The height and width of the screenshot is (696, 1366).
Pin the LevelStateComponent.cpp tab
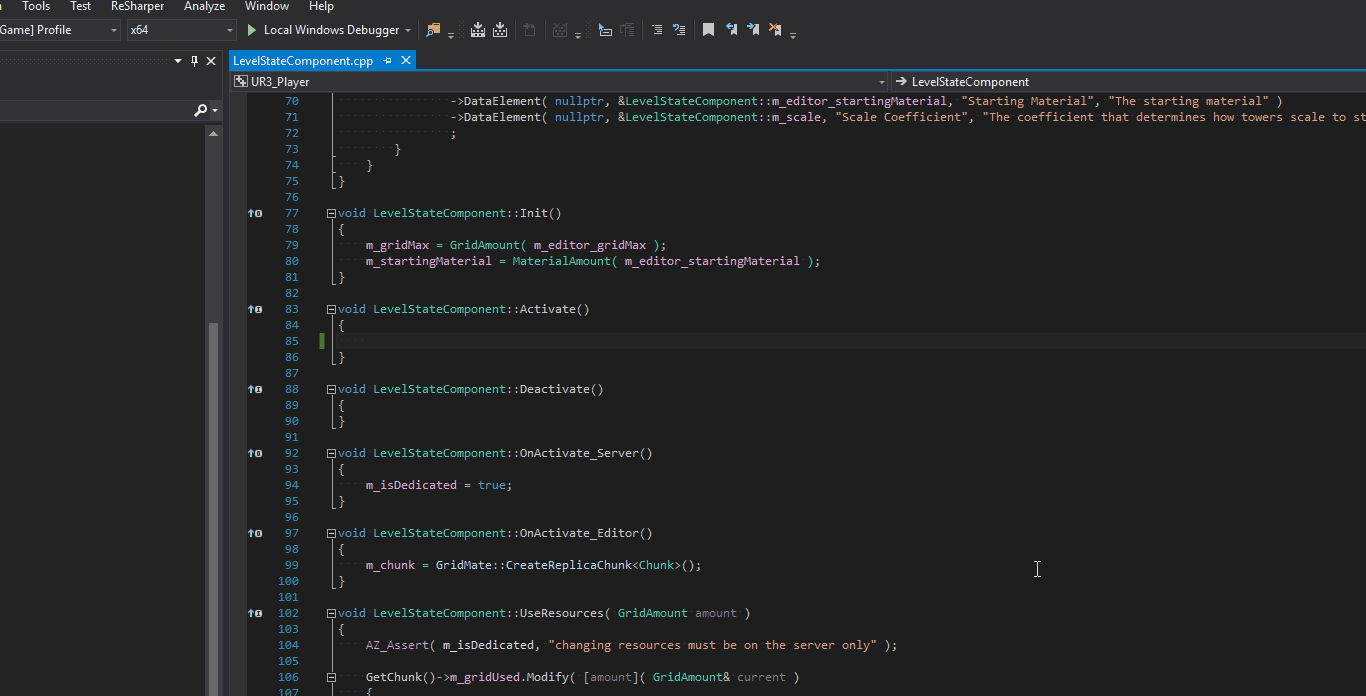(388, 61)
